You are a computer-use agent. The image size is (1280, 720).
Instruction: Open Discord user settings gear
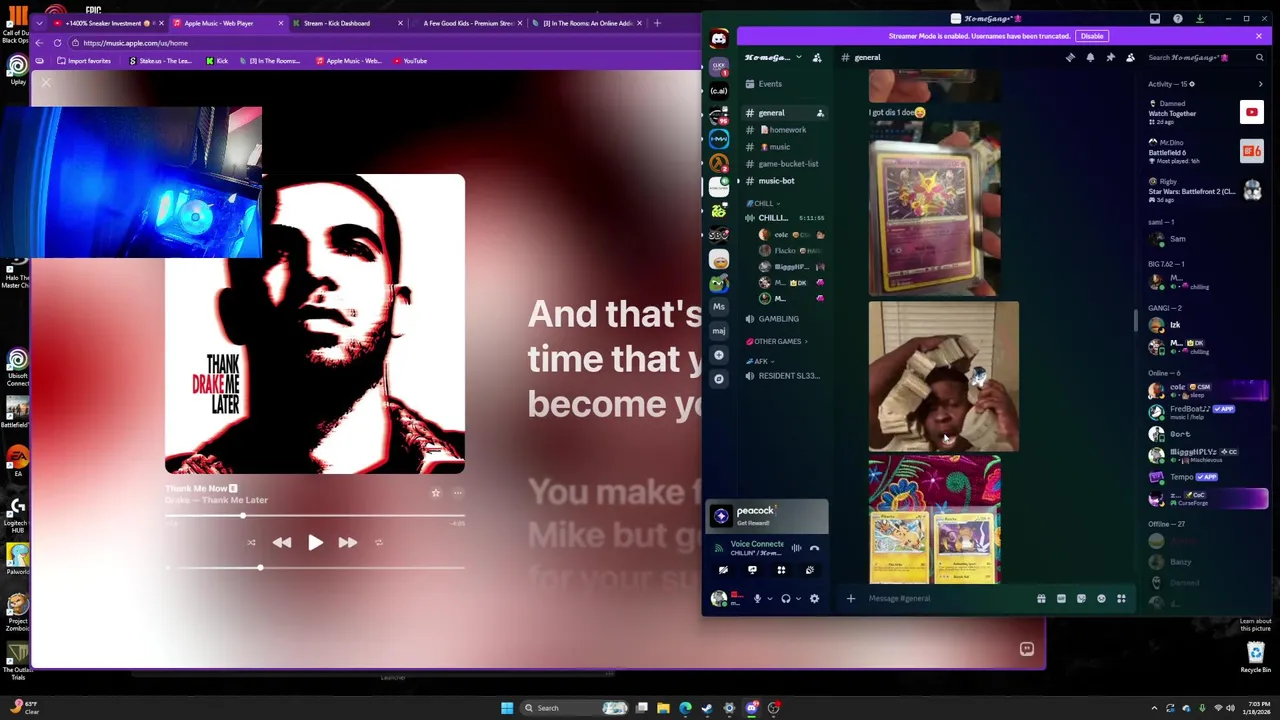(814, 599)
